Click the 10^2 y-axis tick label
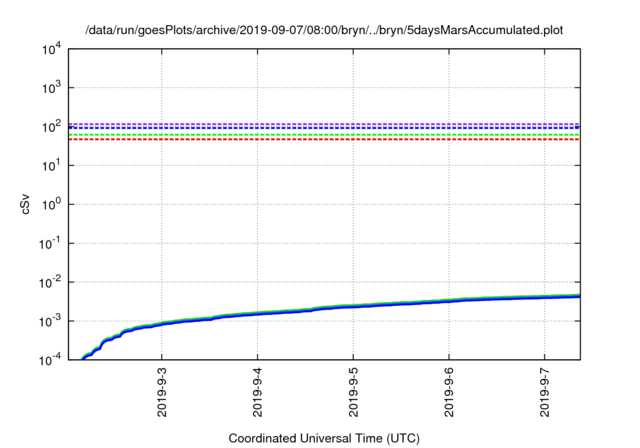The width and height of the screenshot is (640, 448). (52, 127)
